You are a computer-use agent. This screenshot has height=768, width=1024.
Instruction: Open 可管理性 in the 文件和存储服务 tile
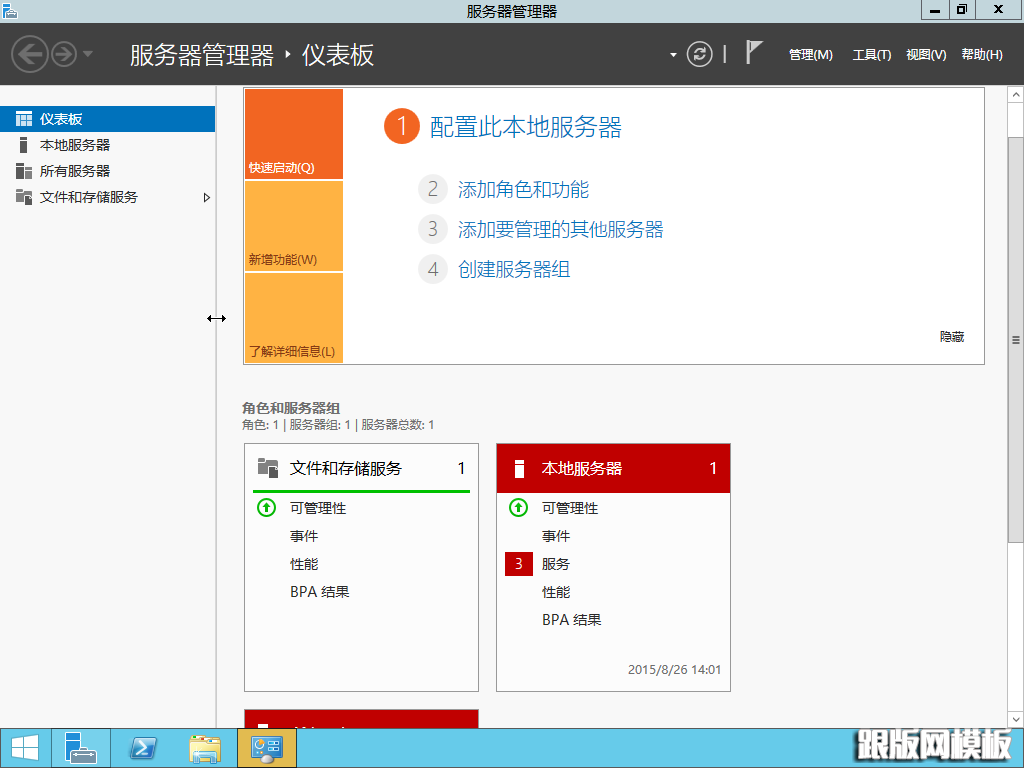pyautogui.click(x=318, y=508)
